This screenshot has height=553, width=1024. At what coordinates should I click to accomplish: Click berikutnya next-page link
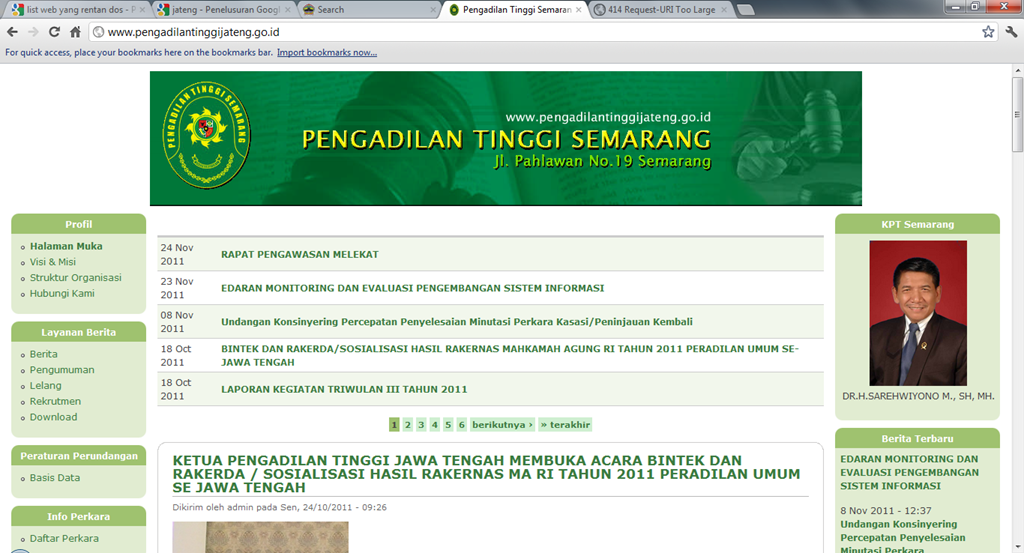(502, 424)
